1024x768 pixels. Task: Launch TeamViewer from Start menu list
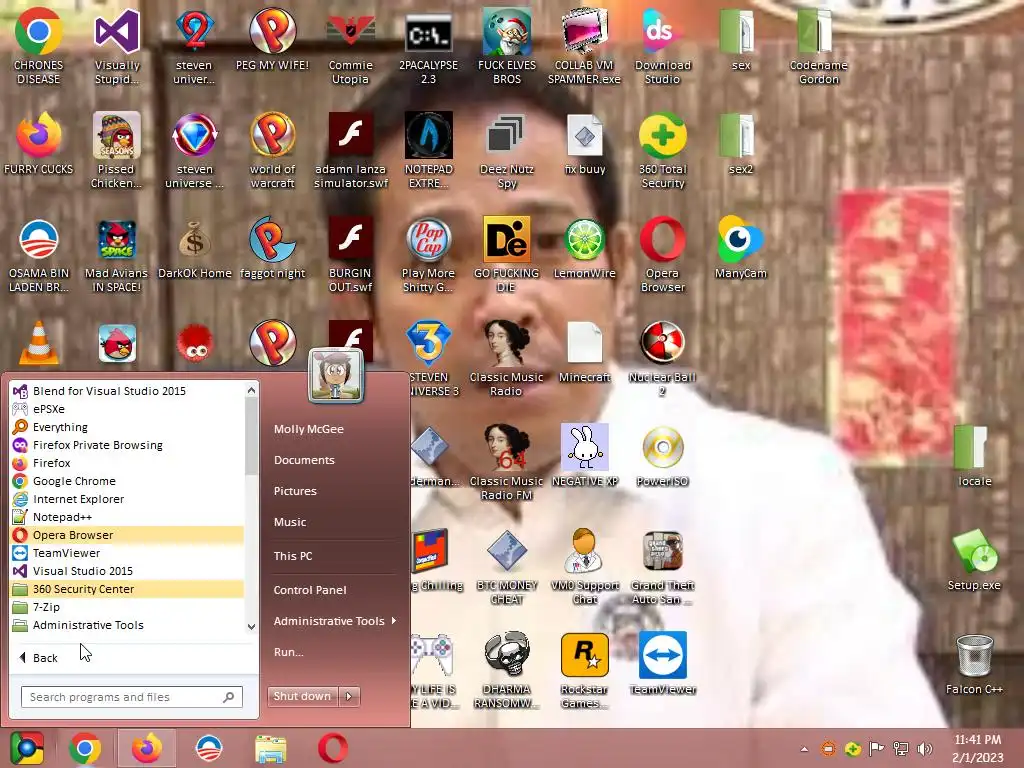click(127, 553)
